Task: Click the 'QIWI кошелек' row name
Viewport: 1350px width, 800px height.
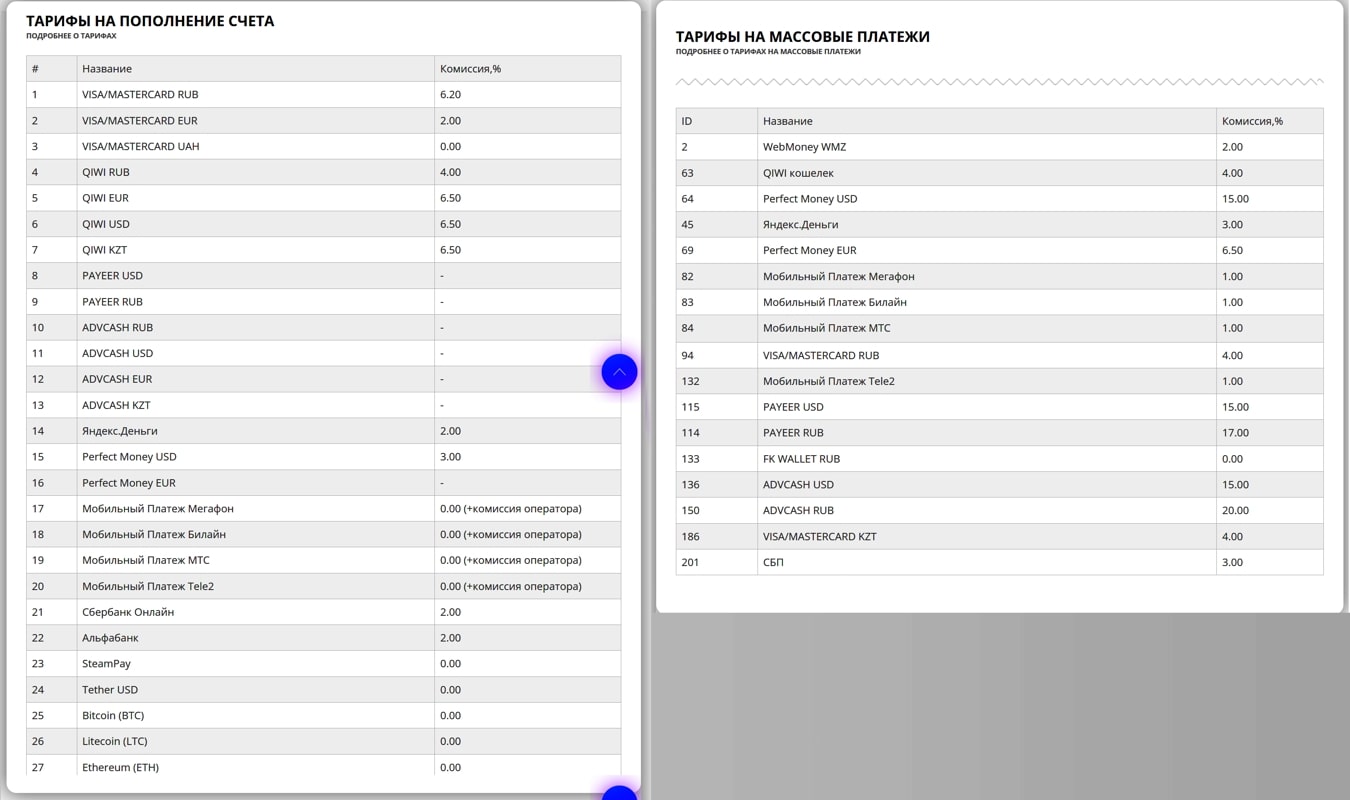Action: pos(798,173)
